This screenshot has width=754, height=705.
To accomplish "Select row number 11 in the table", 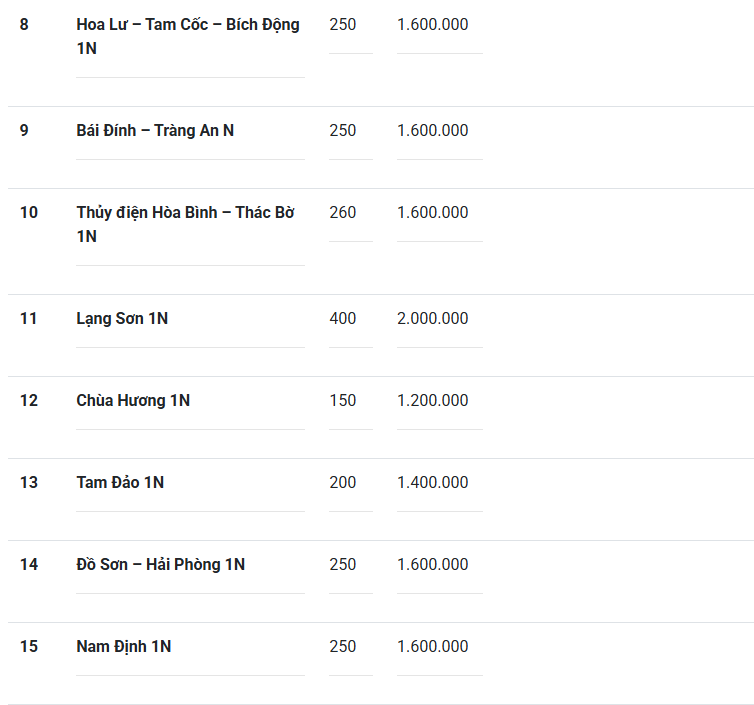I will point(29,318).
